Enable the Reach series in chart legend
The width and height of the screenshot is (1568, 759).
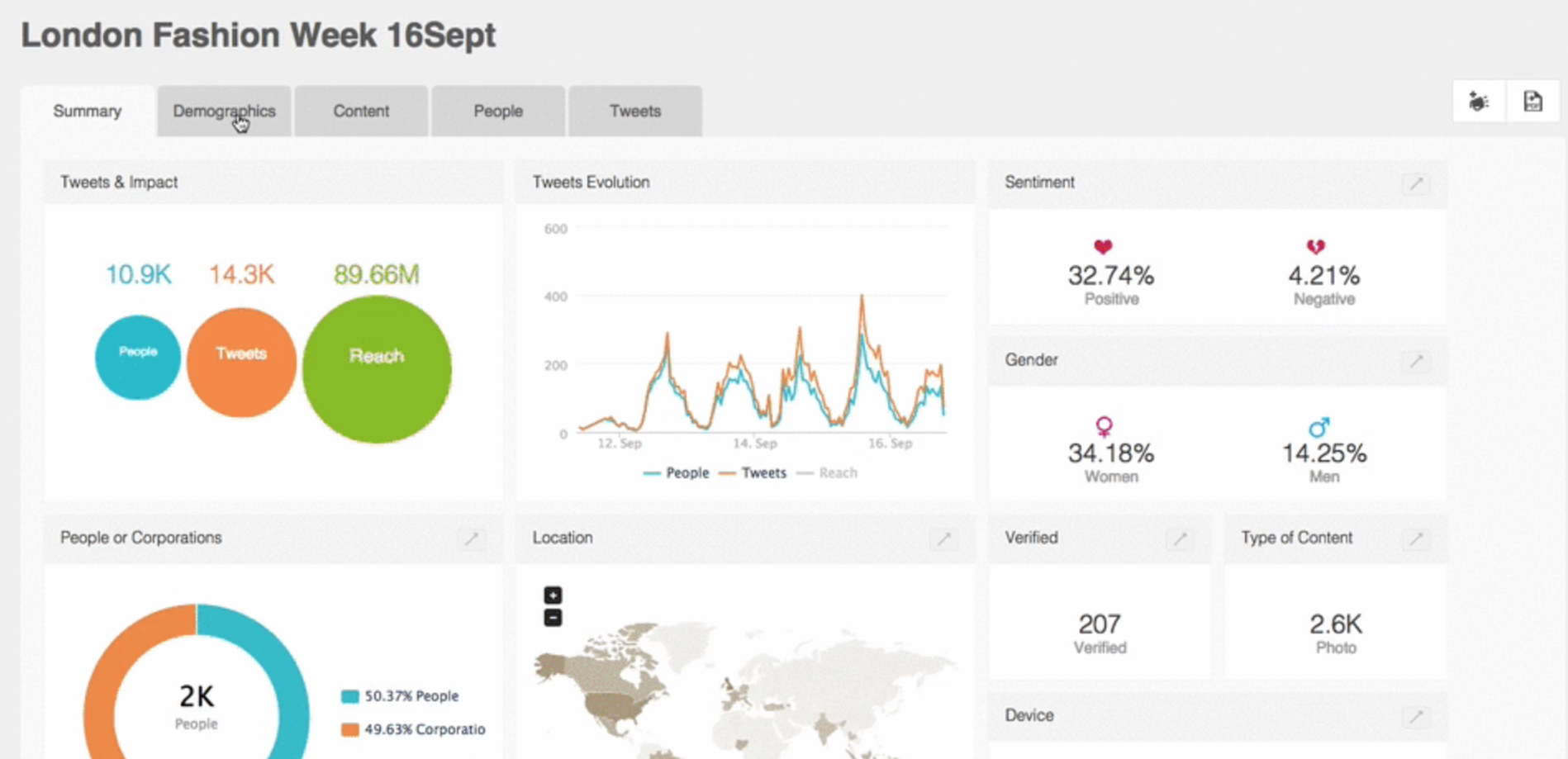tap(827, 473)
